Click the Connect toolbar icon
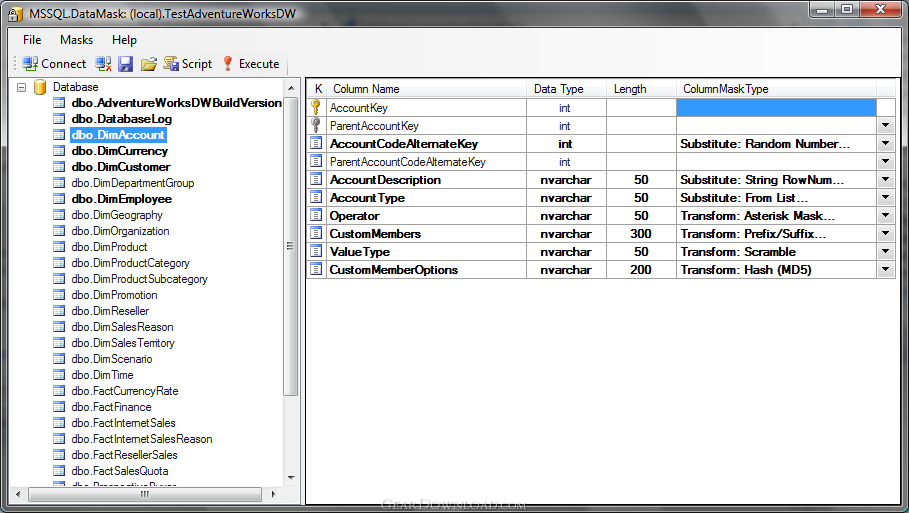Image resolution: width=909 pixels, height=513 pixels. (30, 64)
